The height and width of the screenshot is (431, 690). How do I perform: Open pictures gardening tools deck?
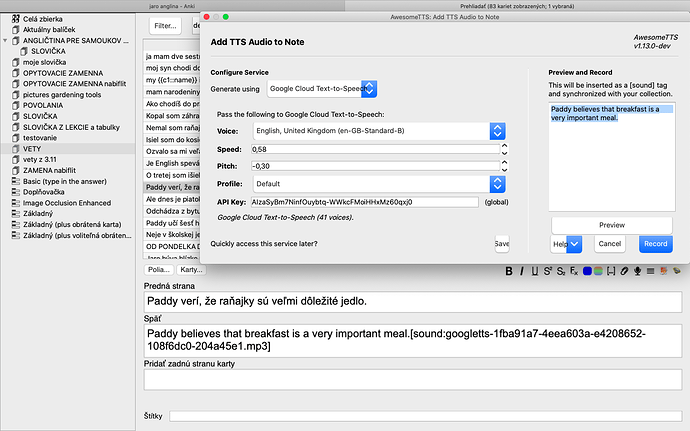(x=62, y=95)
